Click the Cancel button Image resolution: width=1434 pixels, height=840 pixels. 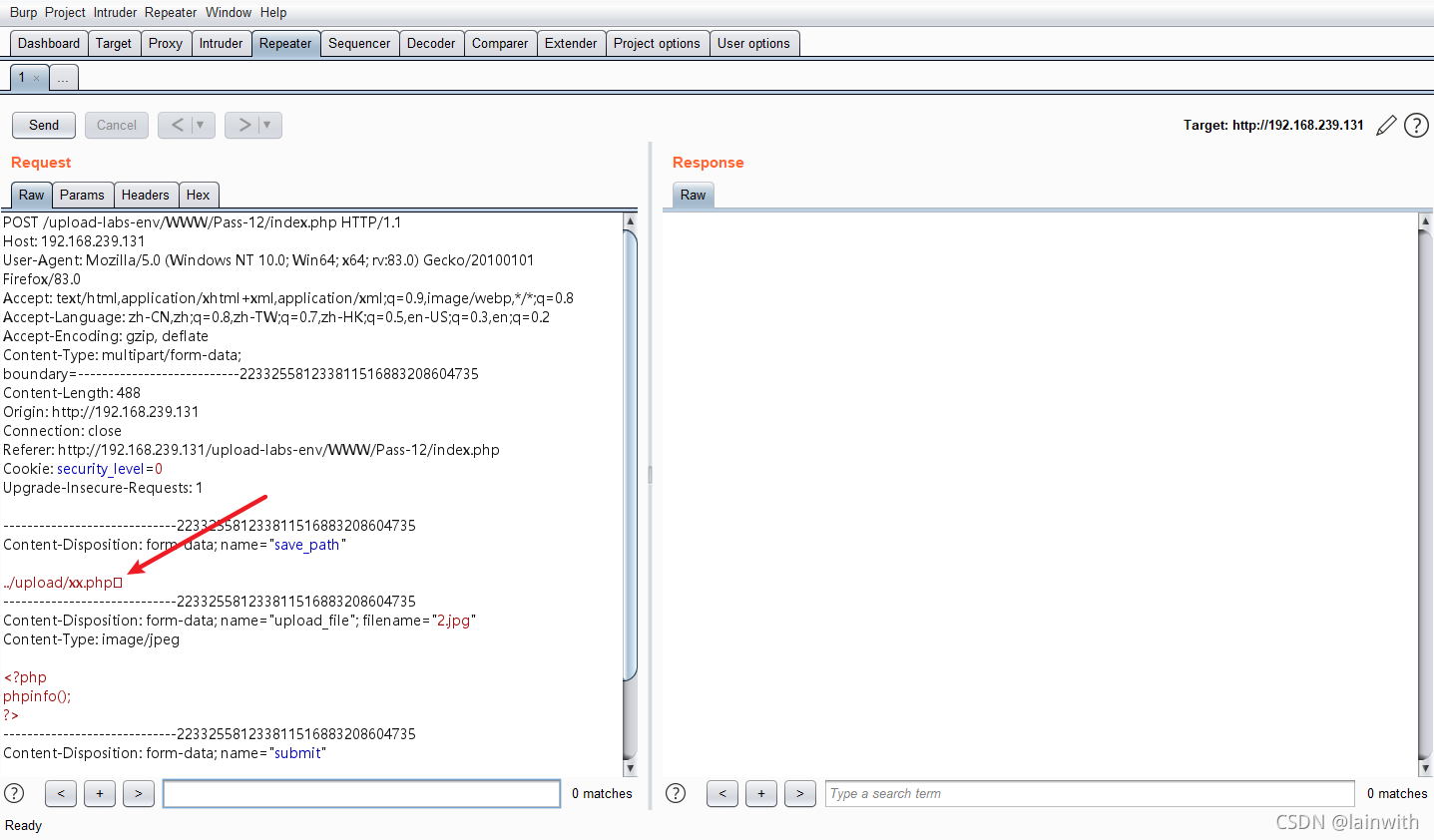pos(117,125)
